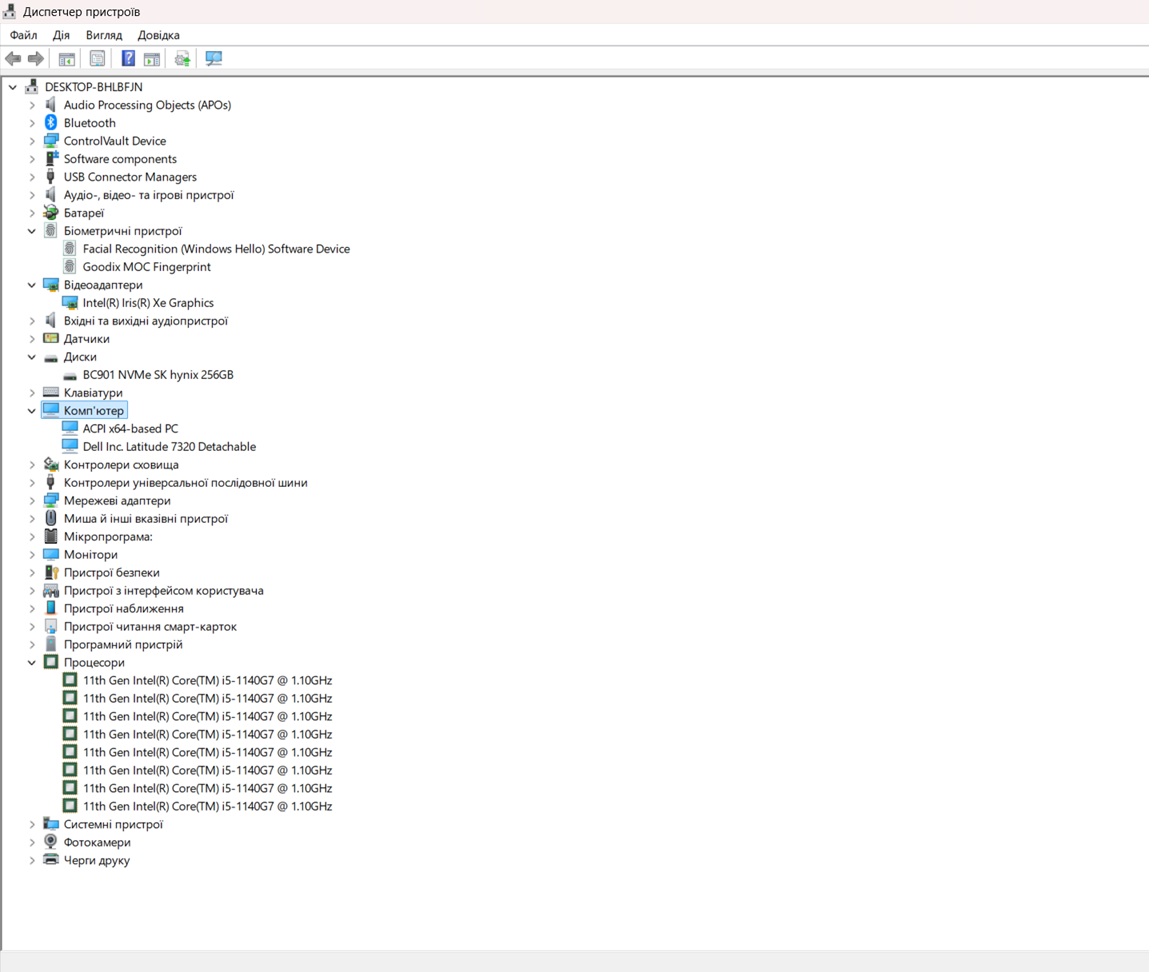Click the blue Help question-mark icon

pyautogui.click(x=128, y=59)
